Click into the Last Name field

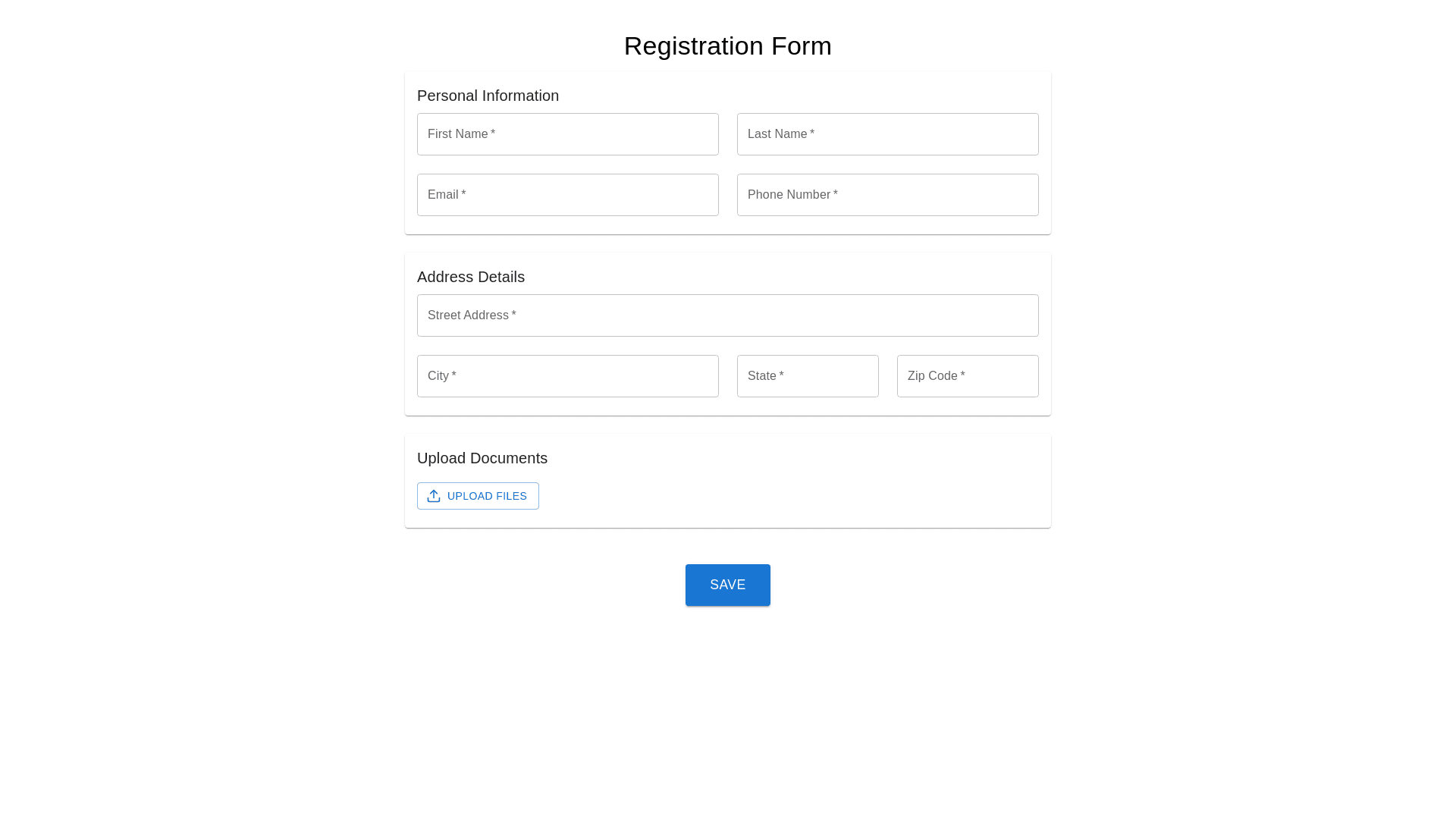(887, 134)
